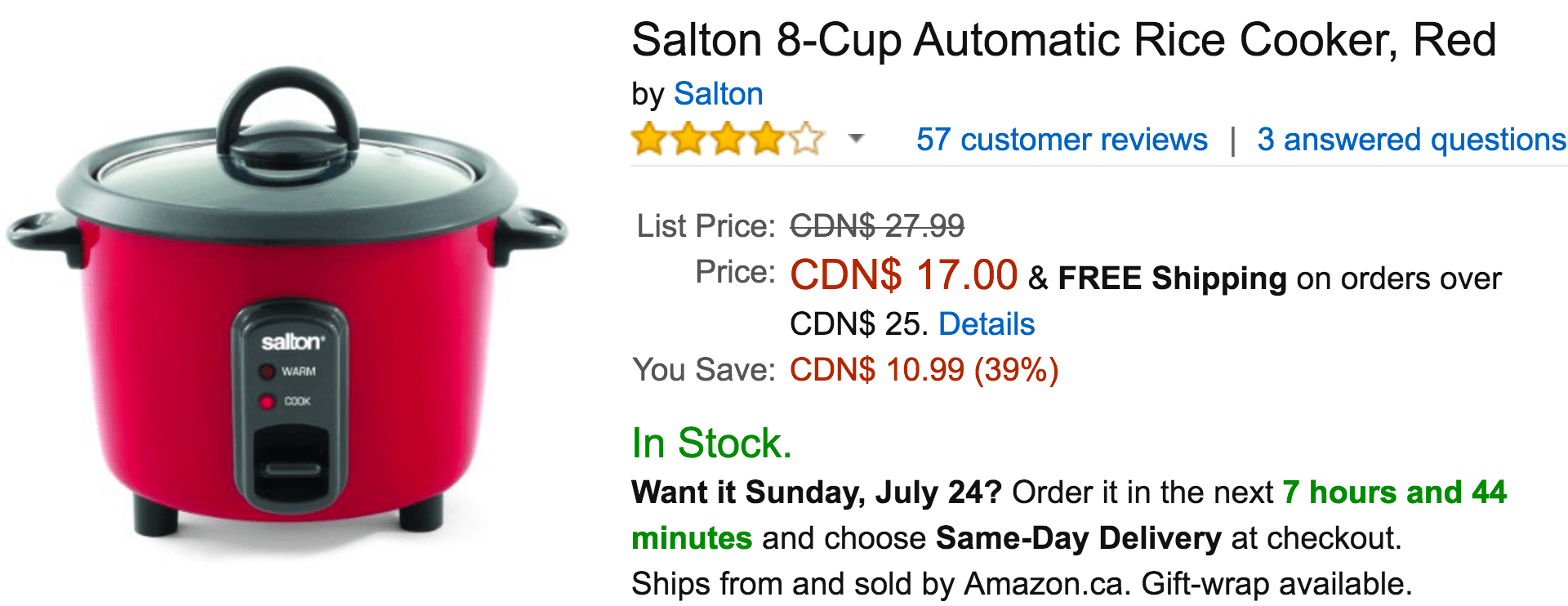Click the COOK indicator light on the cooker
This screenshot has height=606, width=1568.
click(267, 402)
